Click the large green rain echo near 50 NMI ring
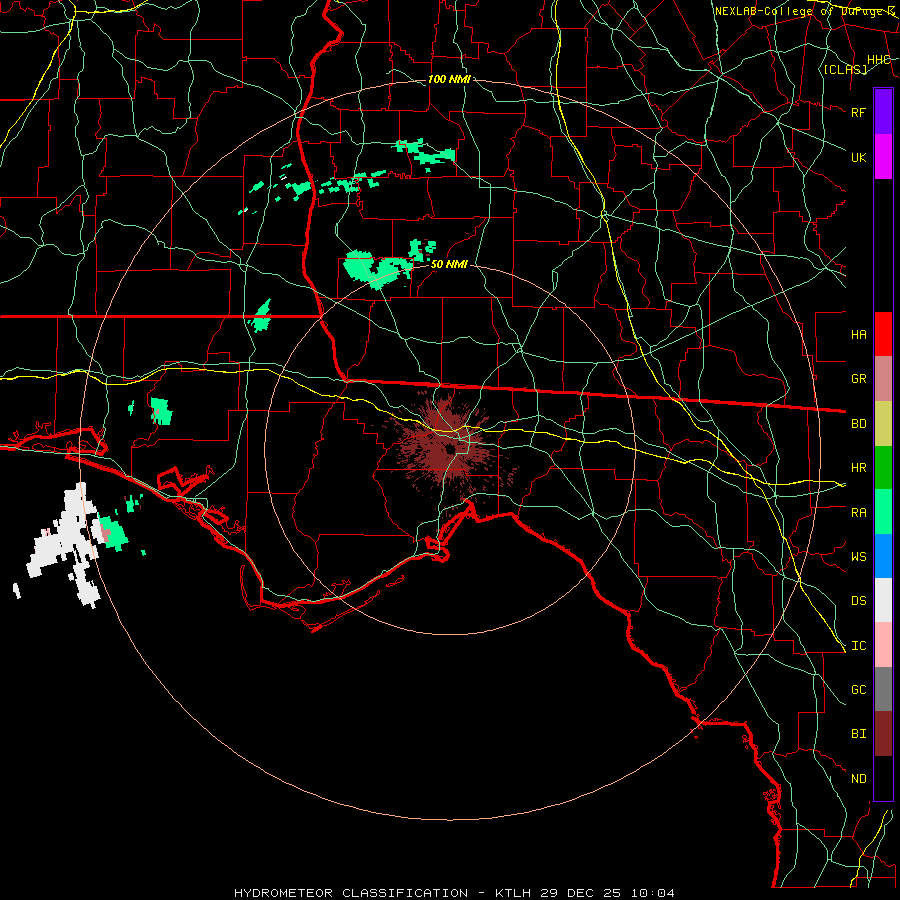900x900 pixels. (378, 269)
